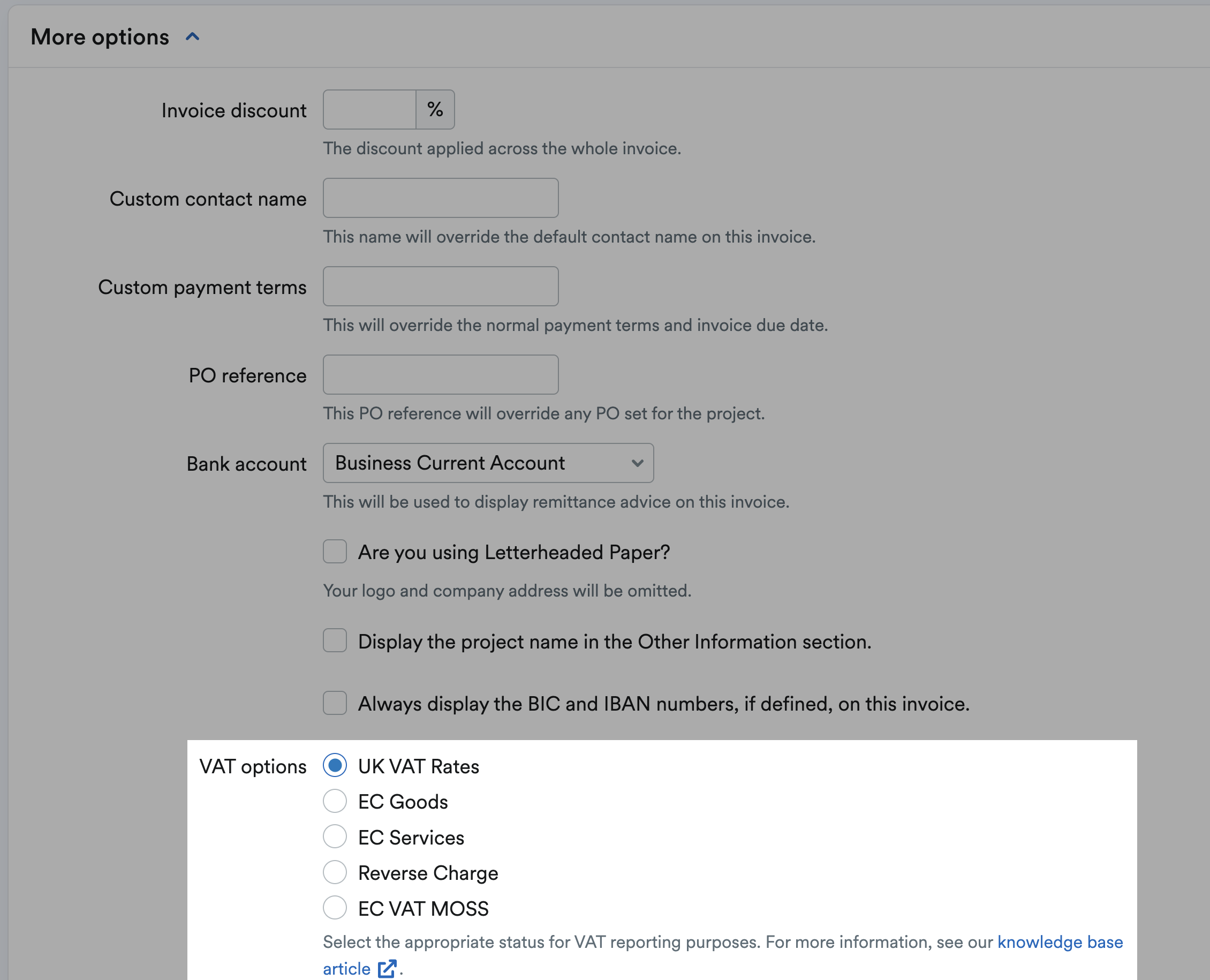
Task: Click the 'Reverse Charge' label text
Action: click(428, 873)
